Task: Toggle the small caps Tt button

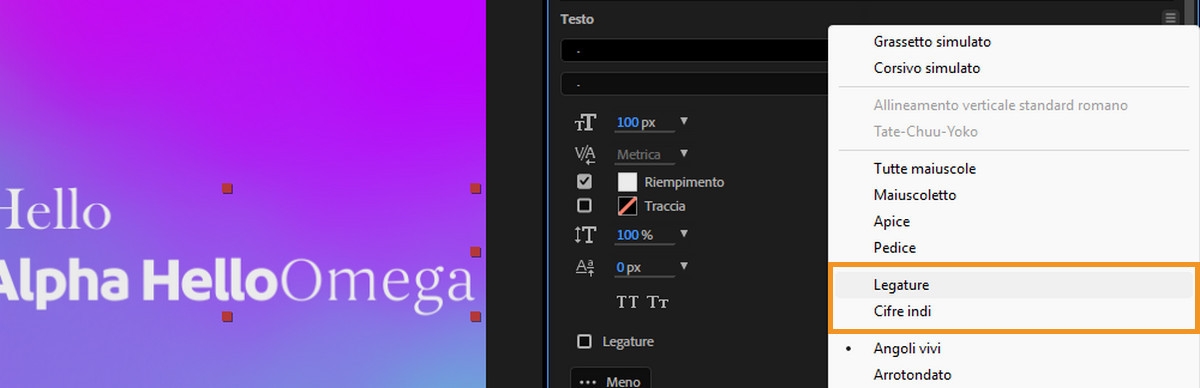Action: (x=657, y=302)
